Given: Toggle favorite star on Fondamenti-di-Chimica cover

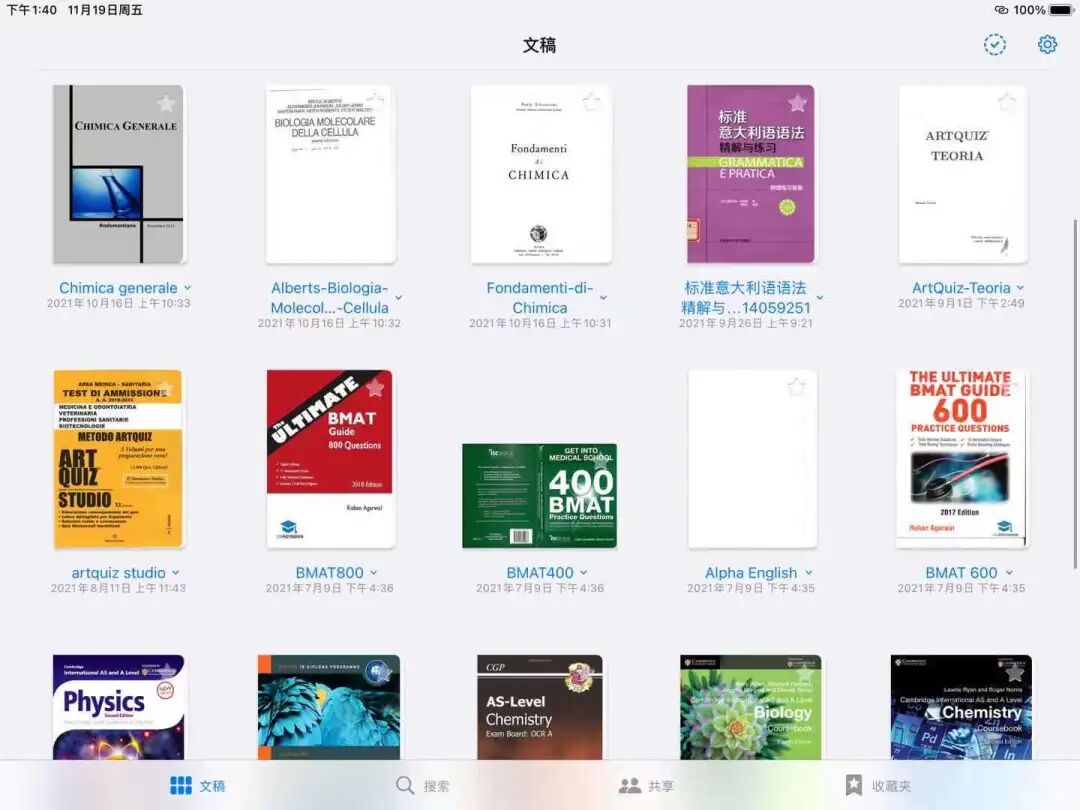Looking at the screenshot, I should click(592, 103).
